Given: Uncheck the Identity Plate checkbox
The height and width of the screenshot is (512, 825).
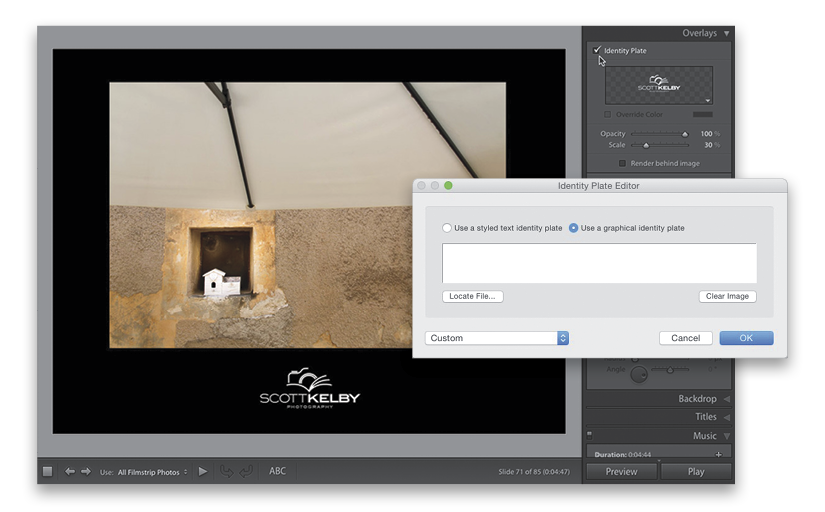Looking at the screenshot, I should (x=597, y=50).
